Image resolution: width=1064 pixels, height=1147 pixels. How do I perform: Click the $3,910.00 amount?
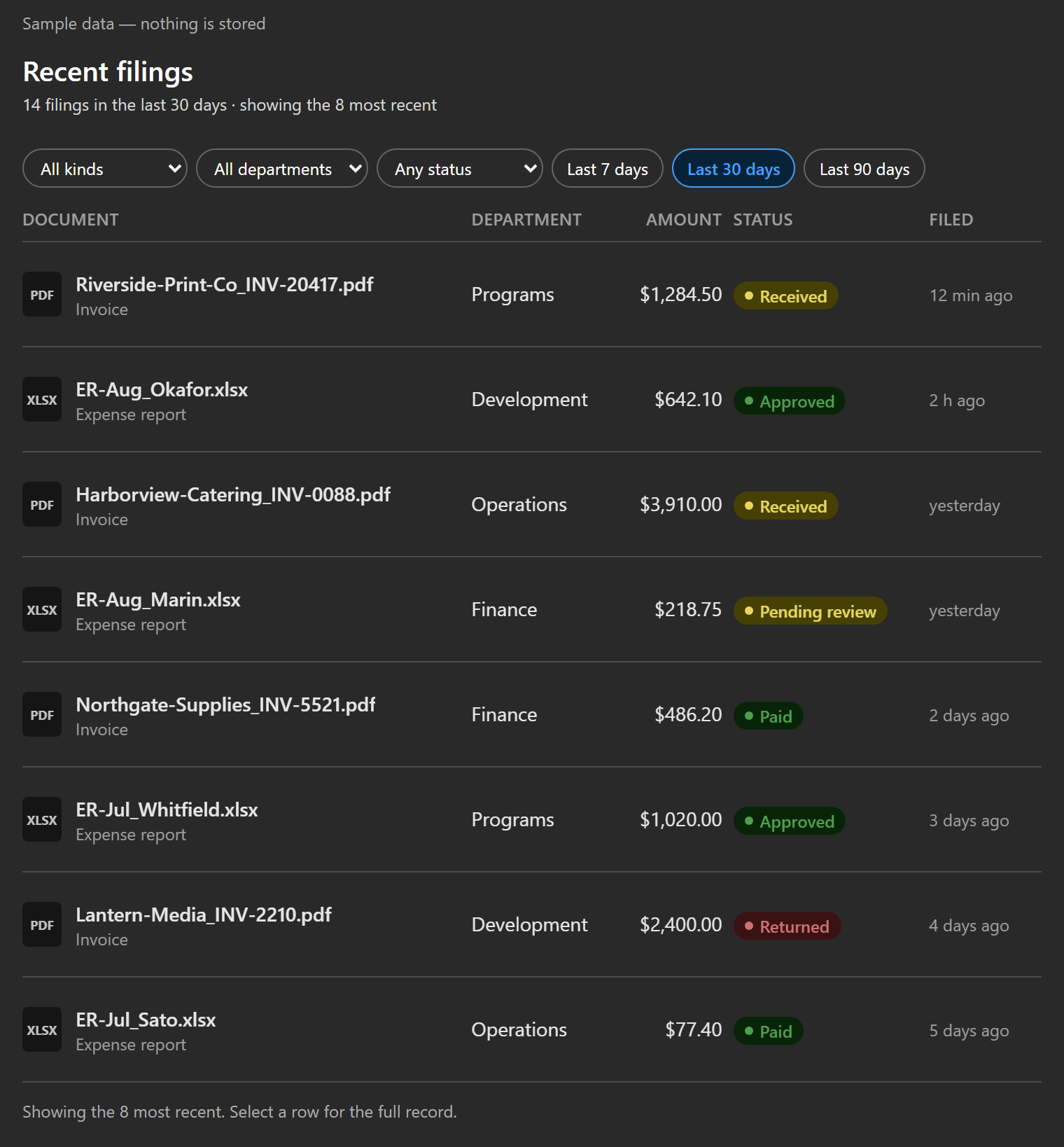tap(680, 505)
